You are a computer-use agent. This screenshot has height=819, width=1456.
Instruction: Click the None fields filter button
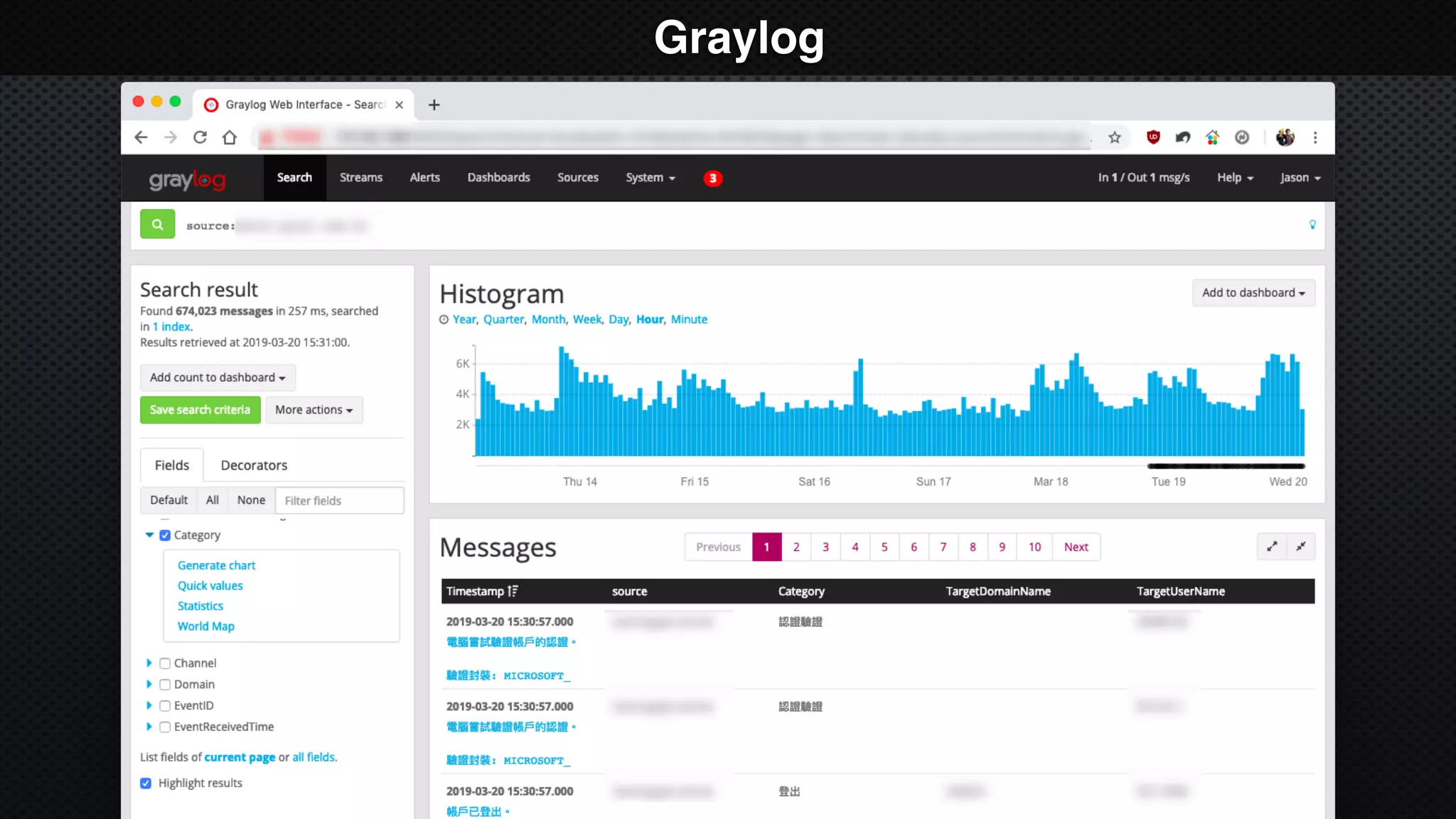(x=251, y=500)
